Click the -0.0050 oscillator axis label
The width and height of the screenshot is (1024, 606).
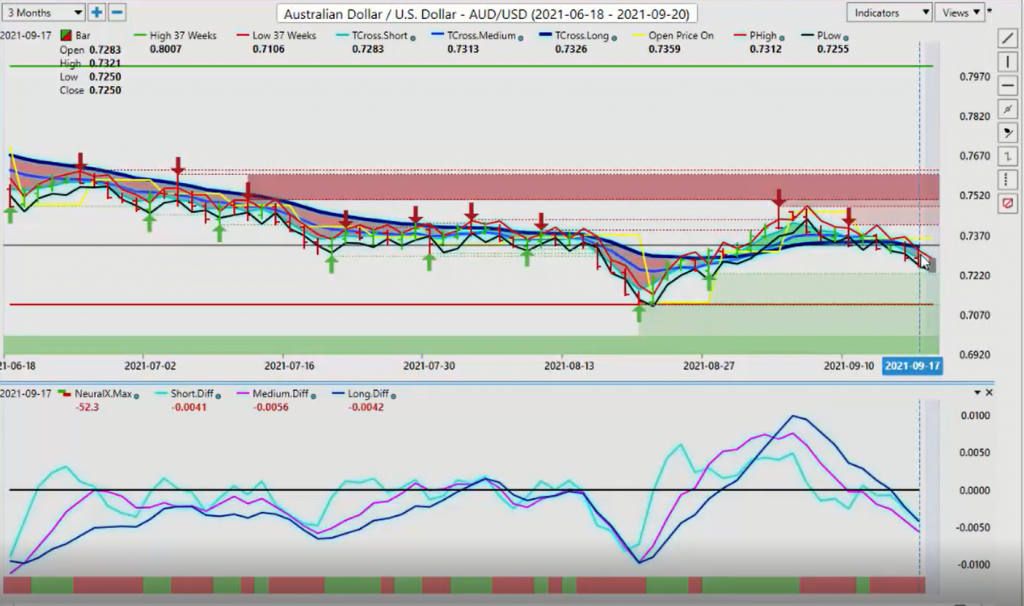point(973,528)
